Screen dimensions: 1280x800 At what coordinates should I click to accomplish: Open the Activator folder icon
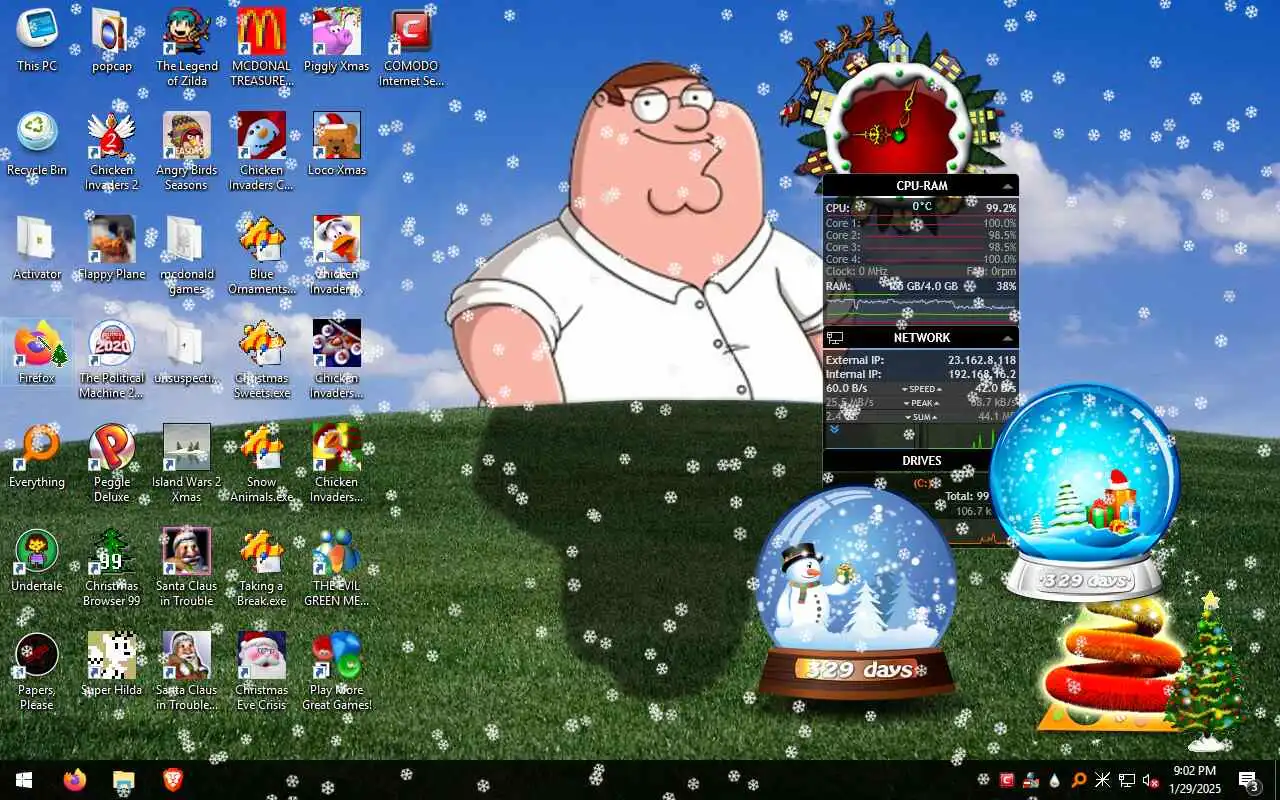(x=37, y=250)
